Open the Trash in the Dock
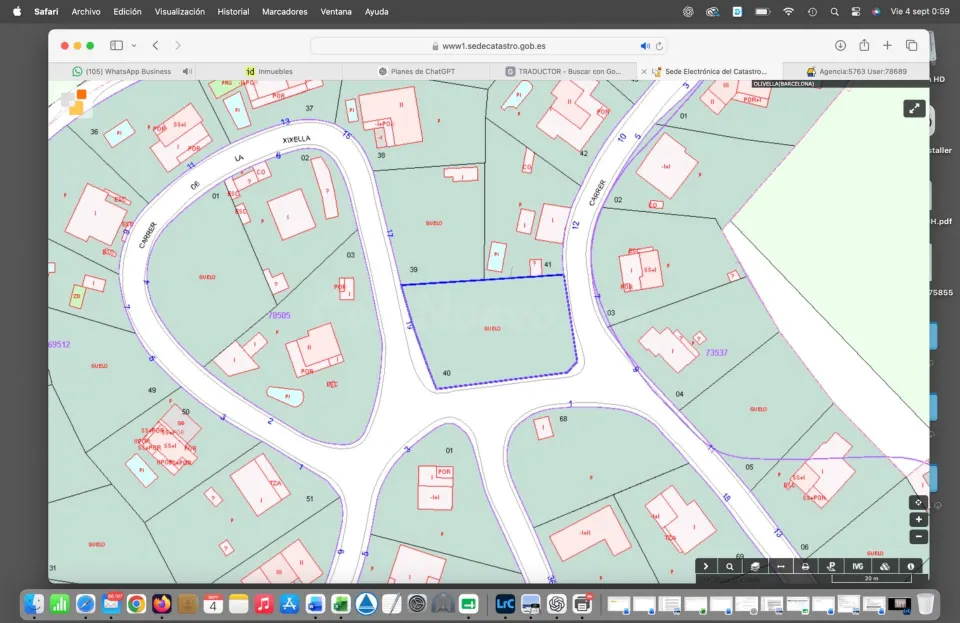The image size is (960, 623). (x=926, y=605)
